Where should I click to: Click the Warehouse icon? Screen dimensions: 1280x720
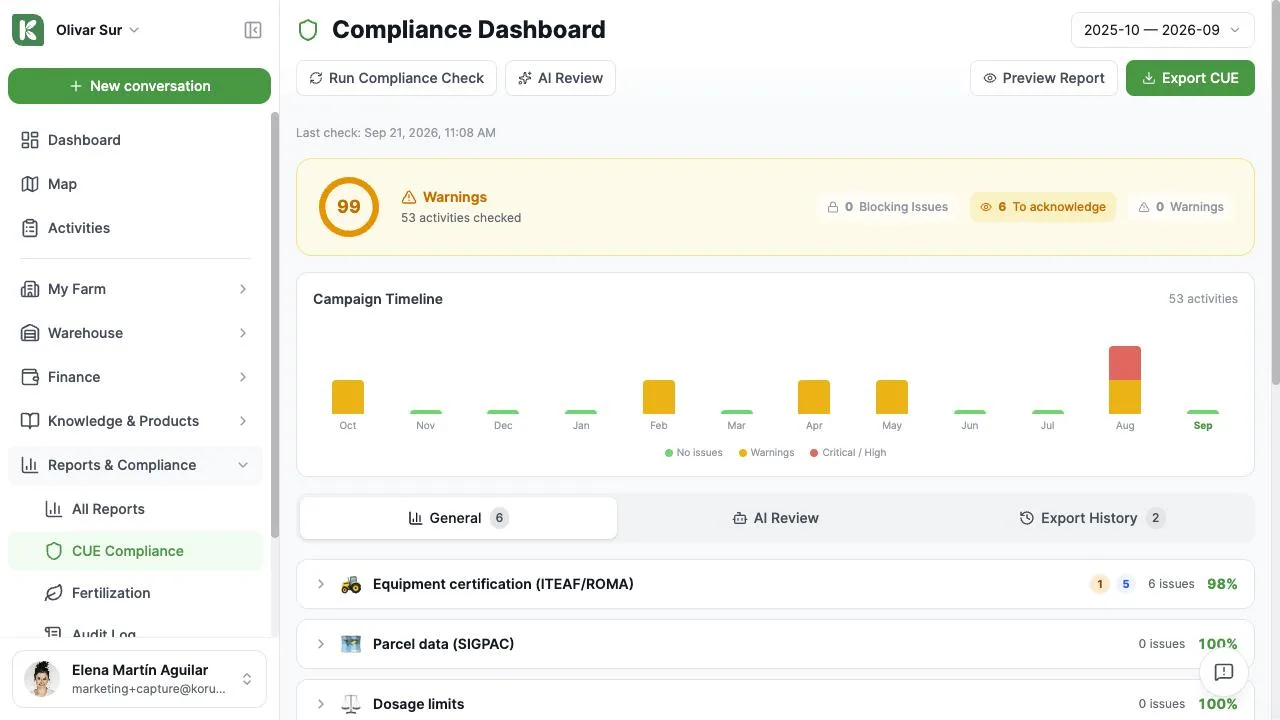(x=30, y=333)
